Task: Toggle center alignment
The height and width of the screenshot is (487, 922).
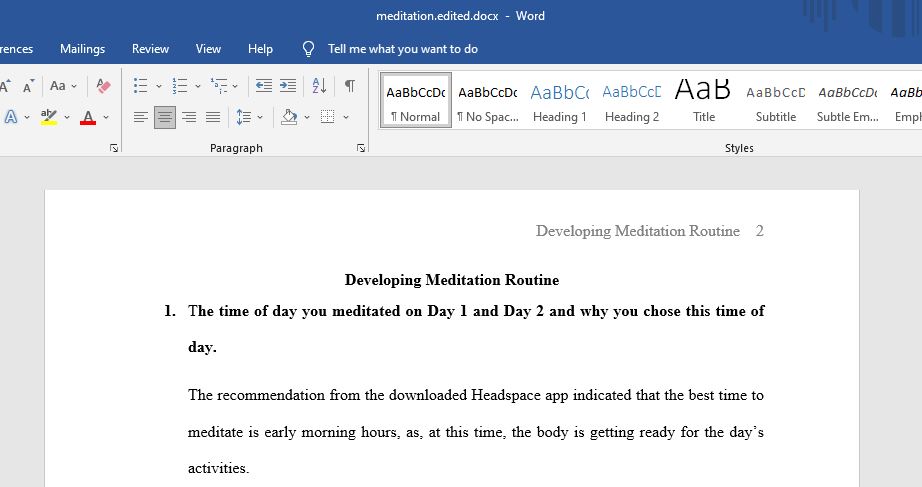Action: click(x=165, y=117)
